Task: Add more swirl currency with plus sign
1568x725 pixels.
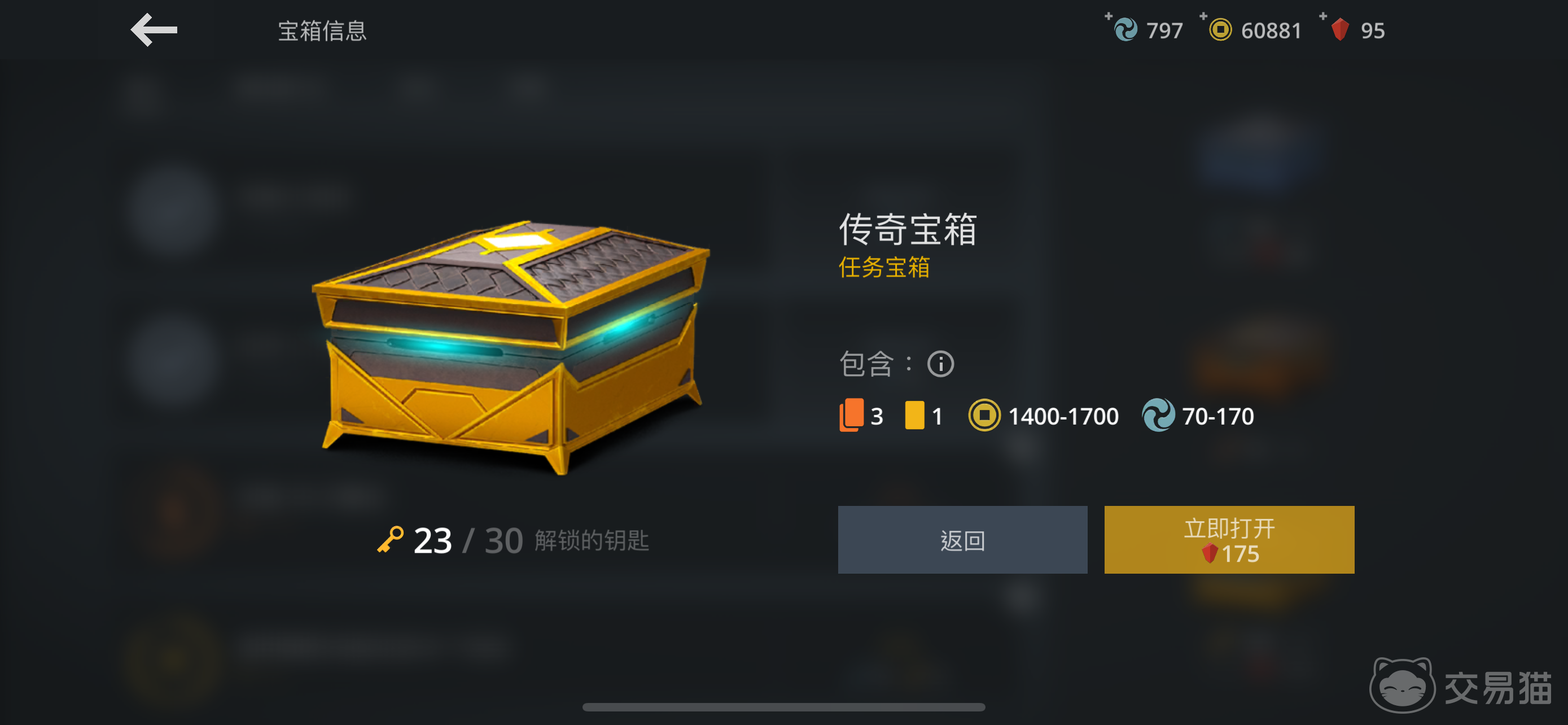Action: click(1109, 15)
